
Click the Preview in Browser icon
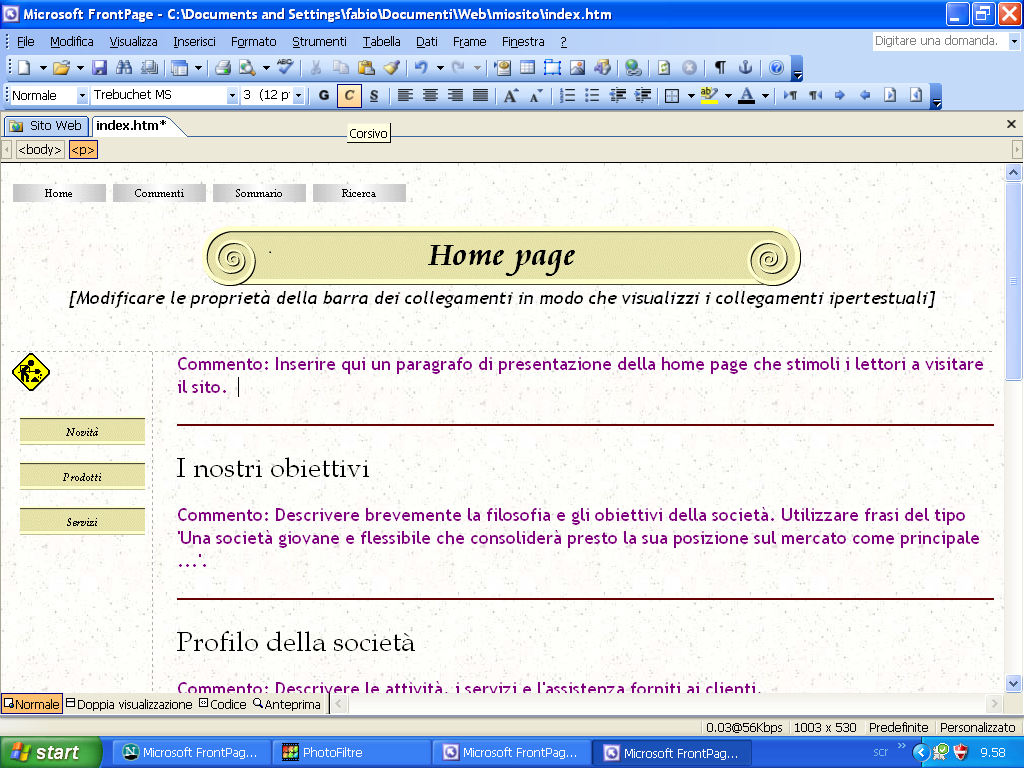coord(248,67)
